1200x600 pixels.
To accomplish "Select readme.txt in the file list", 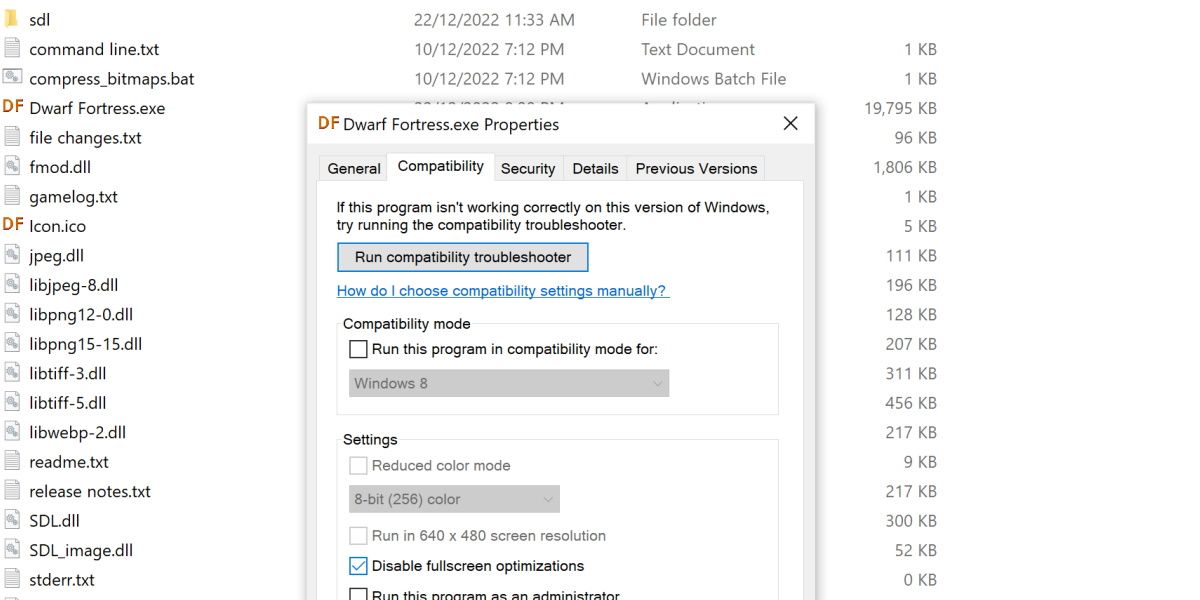I will pos(69,462).
